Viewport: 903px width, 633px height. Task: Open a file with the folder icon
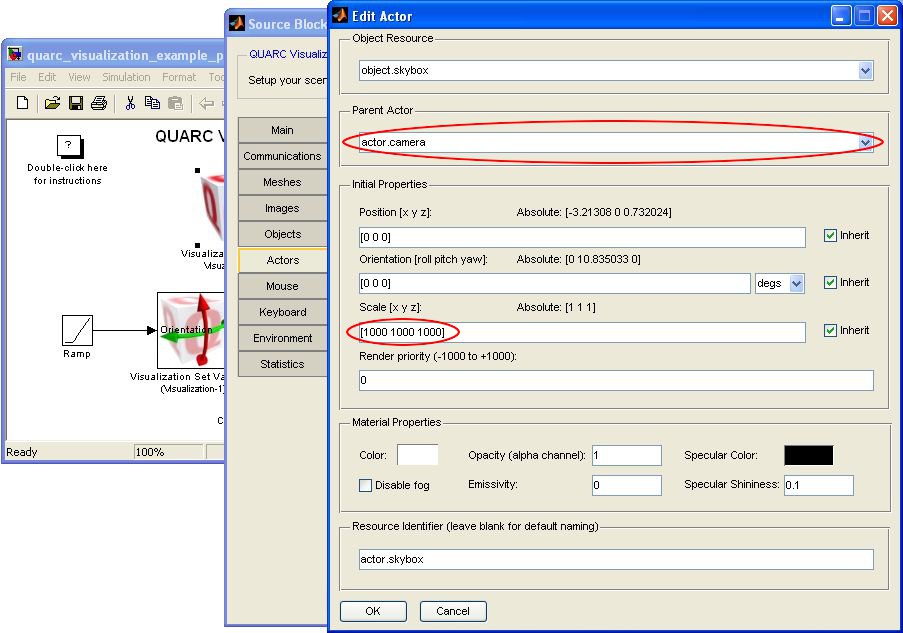52,103
